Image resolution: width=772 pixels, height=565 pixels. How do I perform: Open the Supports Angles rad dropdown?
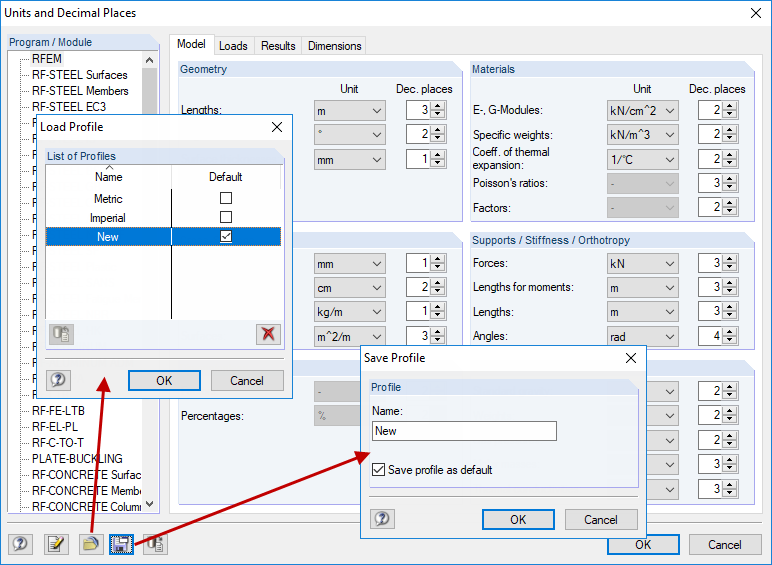point(643,336)
